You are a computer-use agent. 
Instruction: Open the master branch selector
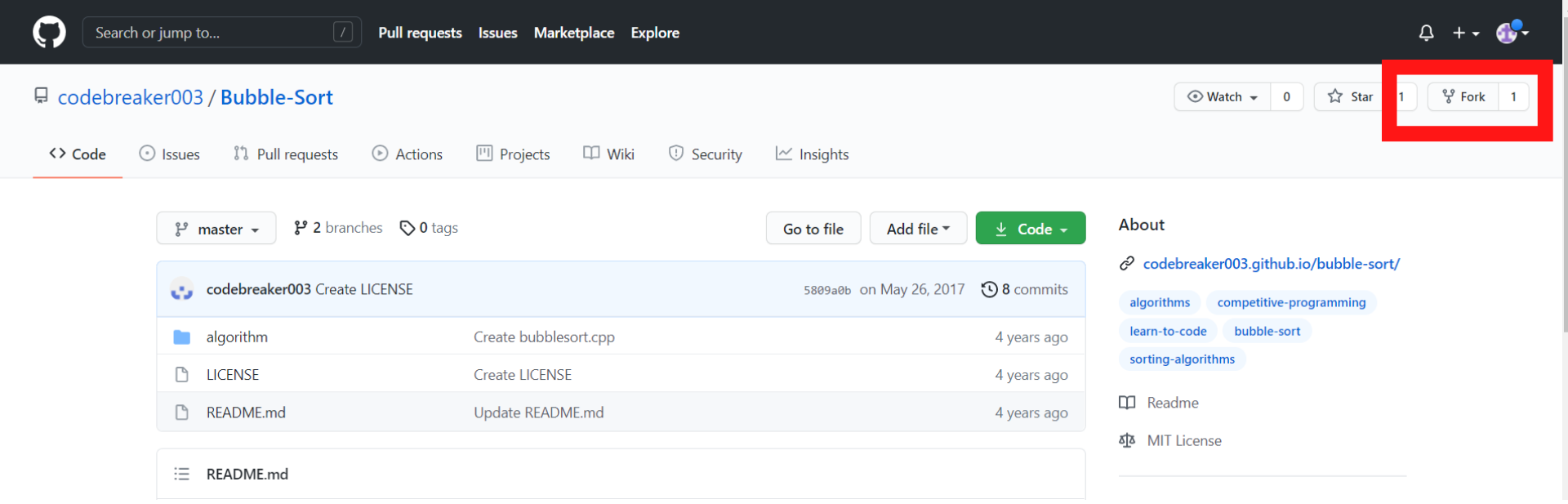(x=216, y=229)
